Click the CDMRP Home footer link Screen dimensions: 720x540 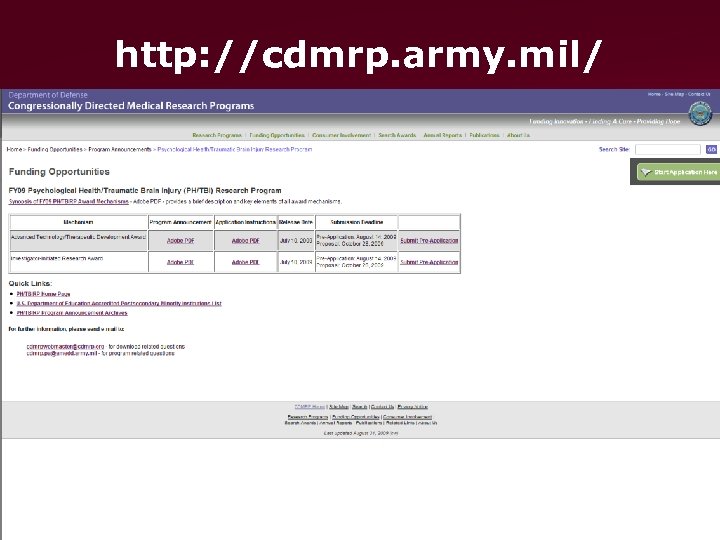(309, 407)
